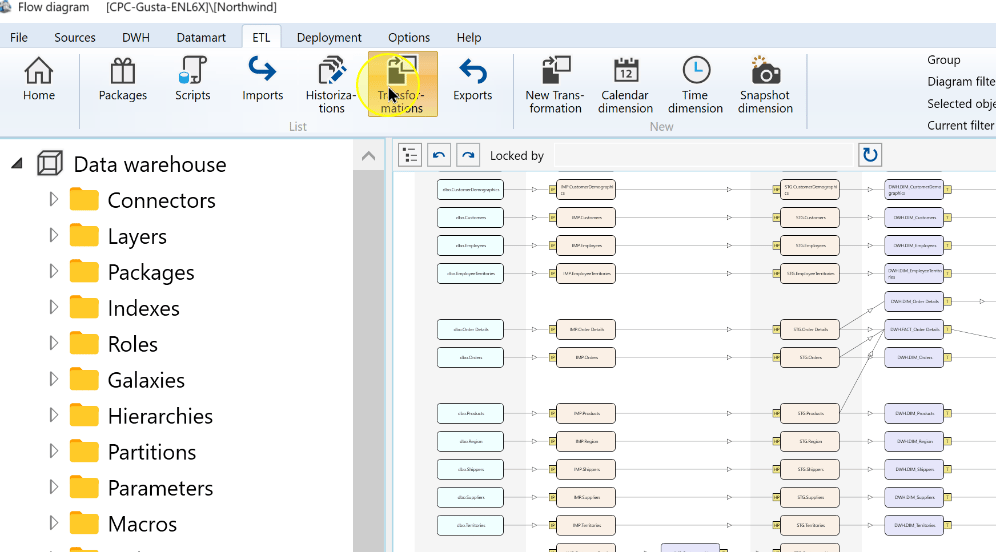The image size is (996, 552).
Task: Select the DWH.DIM_Customers node
Action: (914, 218)
